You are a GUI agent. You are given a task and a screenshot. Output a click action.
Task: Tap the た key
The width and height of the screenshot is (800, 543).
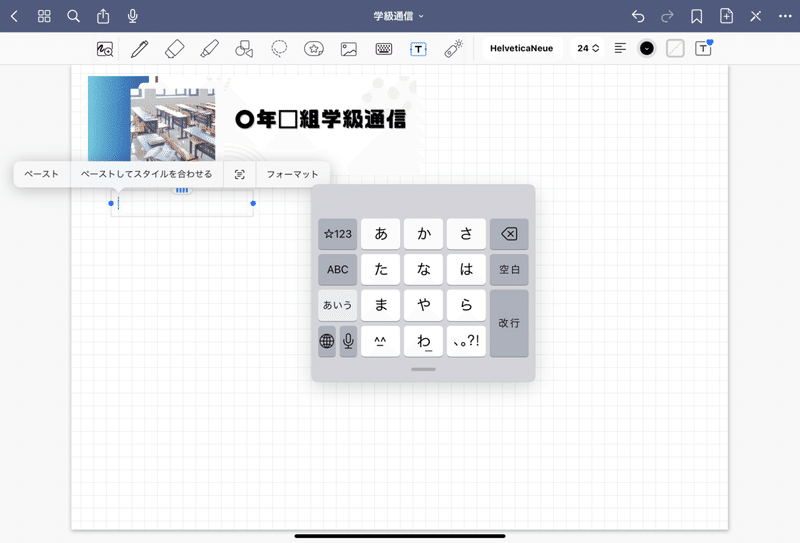381,269
